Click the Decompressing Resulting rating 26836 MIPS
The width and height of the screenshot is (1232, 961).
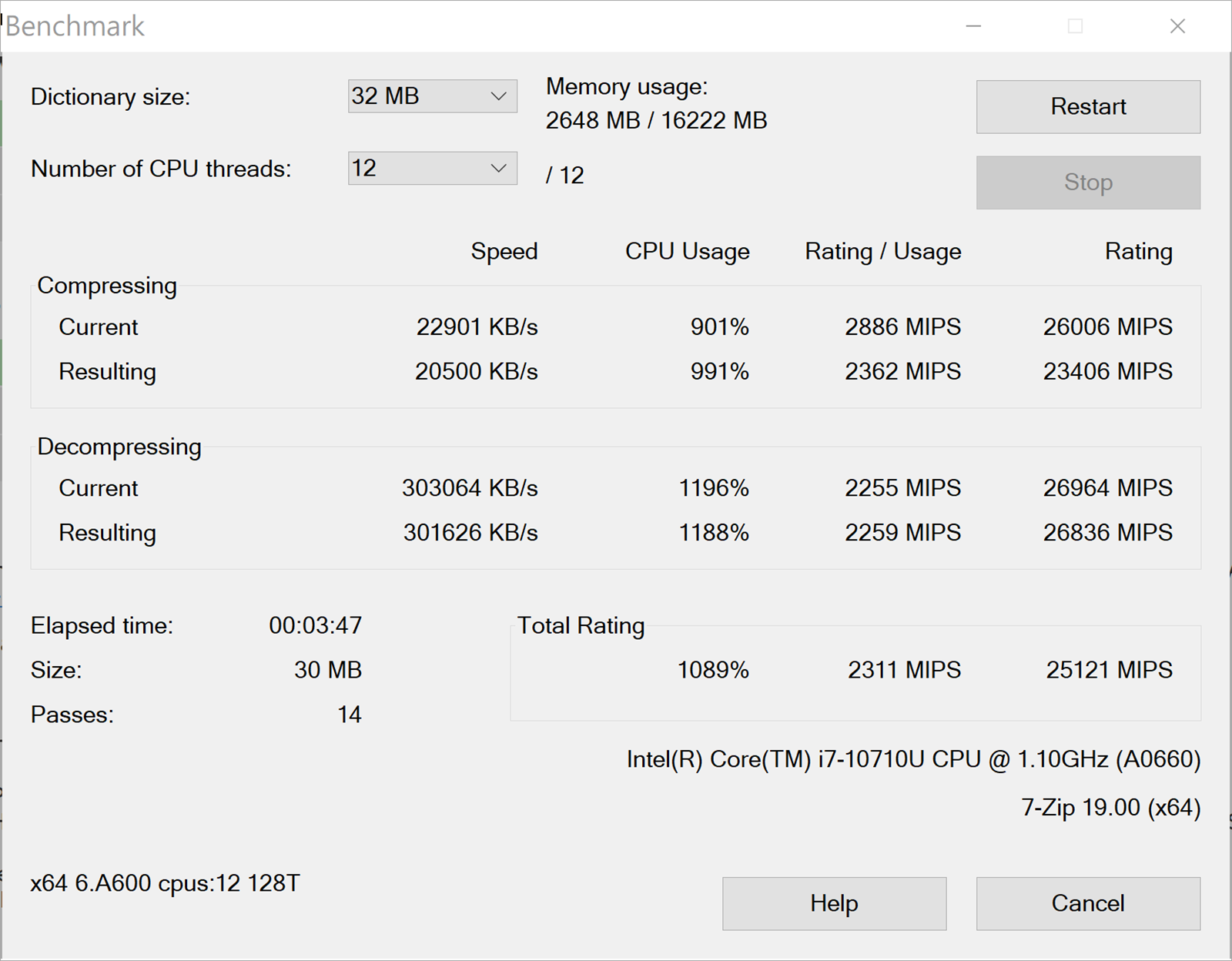[x=1107, y=533]
